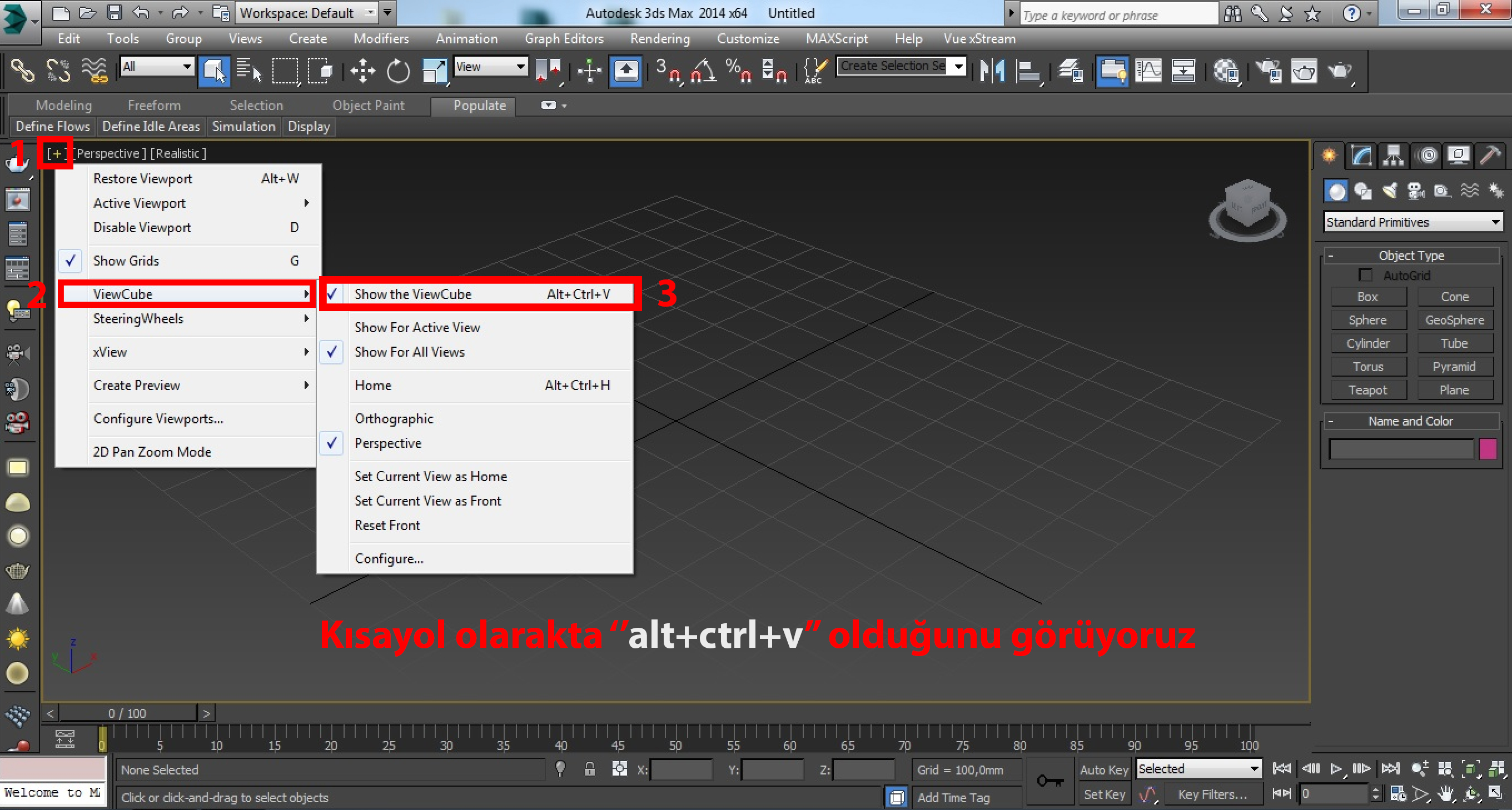Open the selection filter All dropdown
Screen dimensions: 1512x810
coord(188,66)
